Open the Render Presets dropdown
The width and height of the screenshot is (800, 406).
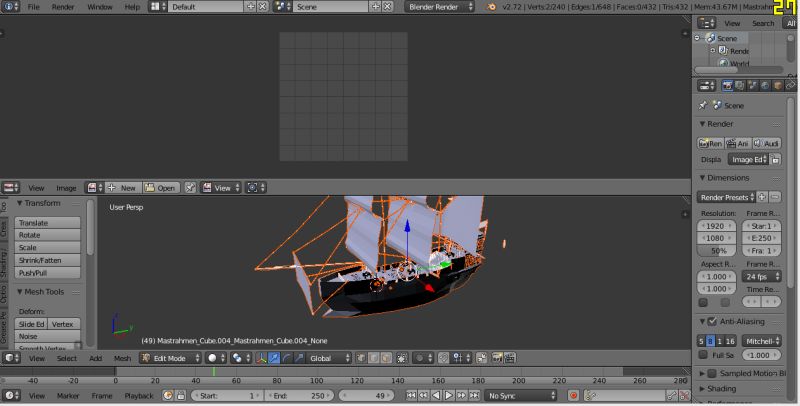pos(727,197)
